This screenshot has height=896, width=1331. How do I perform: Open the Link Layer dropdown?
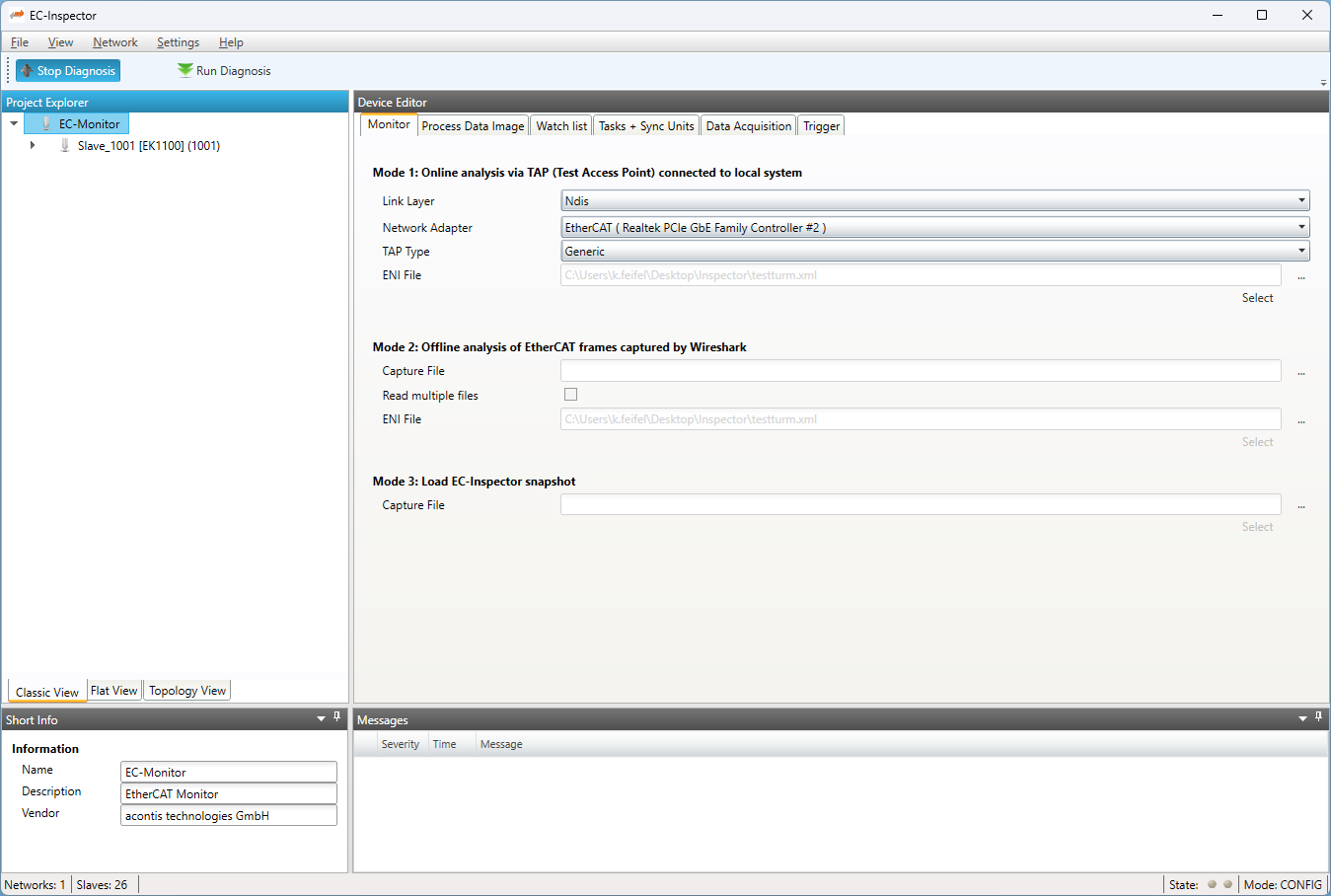click(x=1301, y=201)
